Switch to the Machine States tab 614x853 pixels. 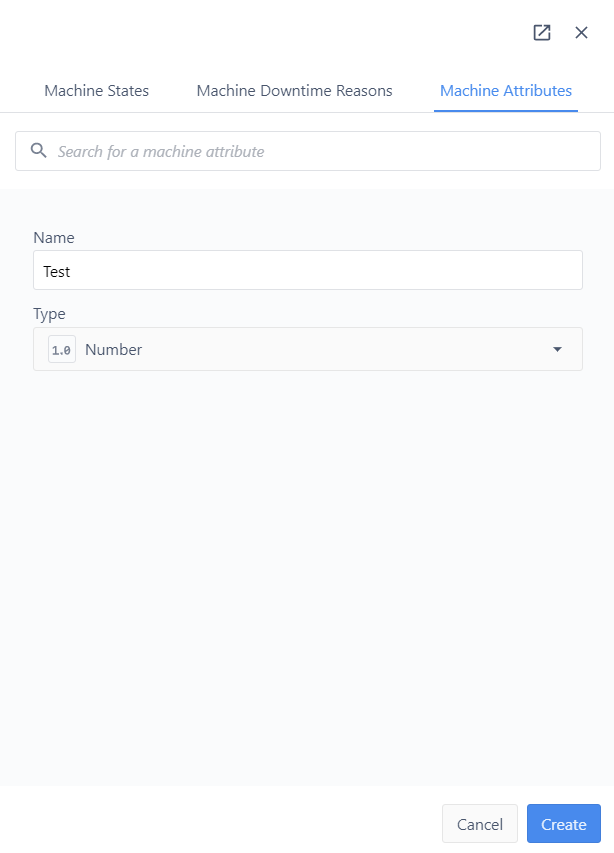point(96,90)
